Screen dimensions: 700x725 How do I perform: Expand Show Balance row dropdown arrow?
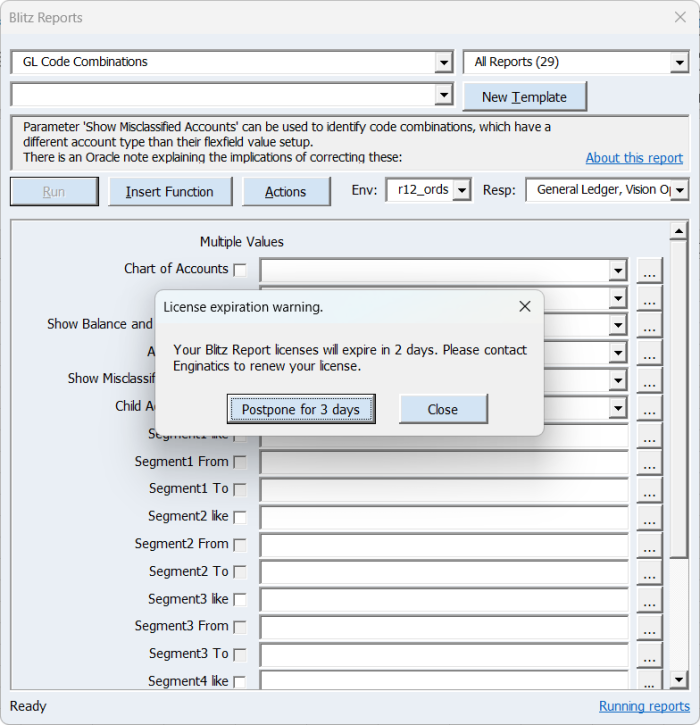tap(618, 325)
